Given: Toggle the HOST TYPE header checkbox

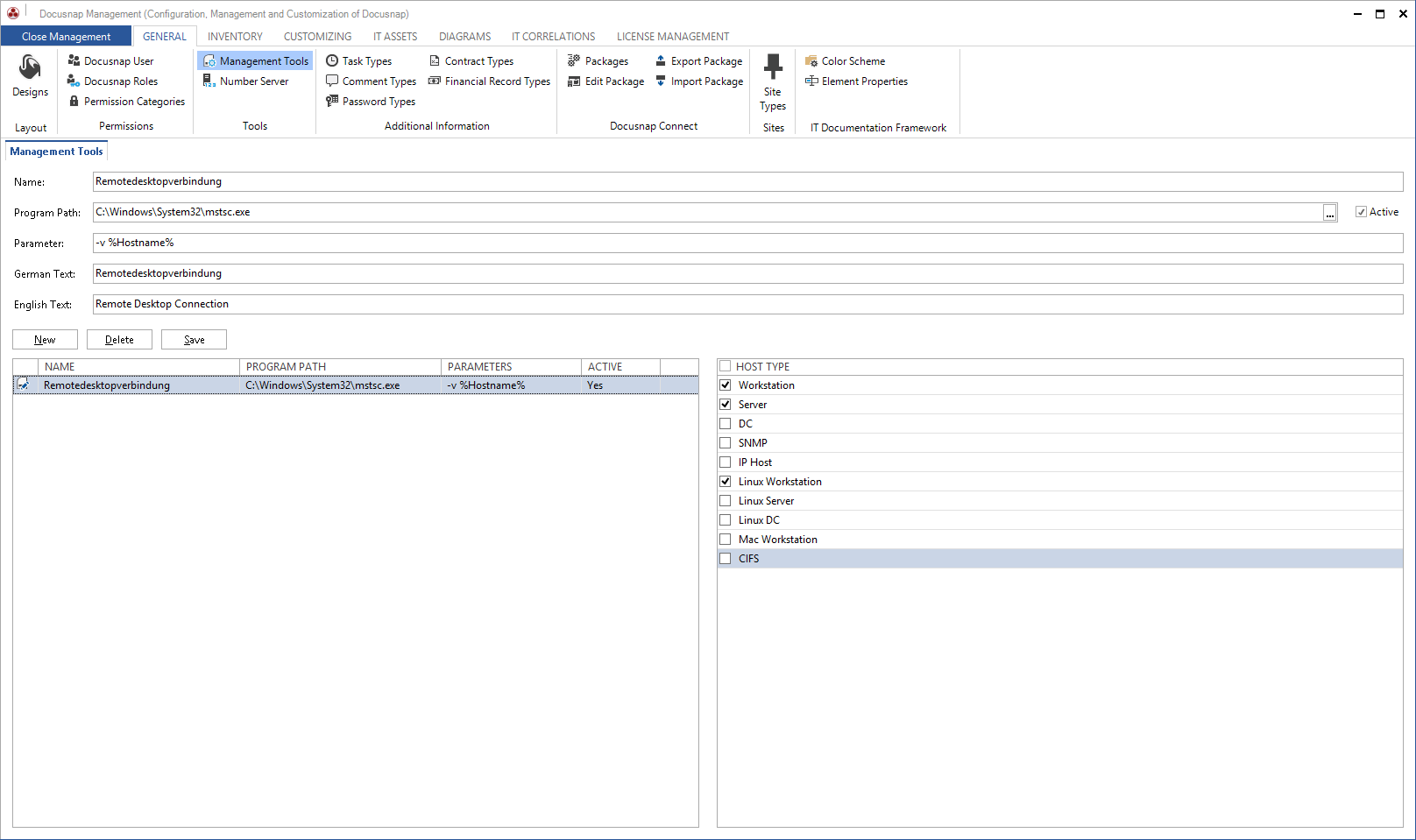Looking at the screenshot, I should [725, 366].
